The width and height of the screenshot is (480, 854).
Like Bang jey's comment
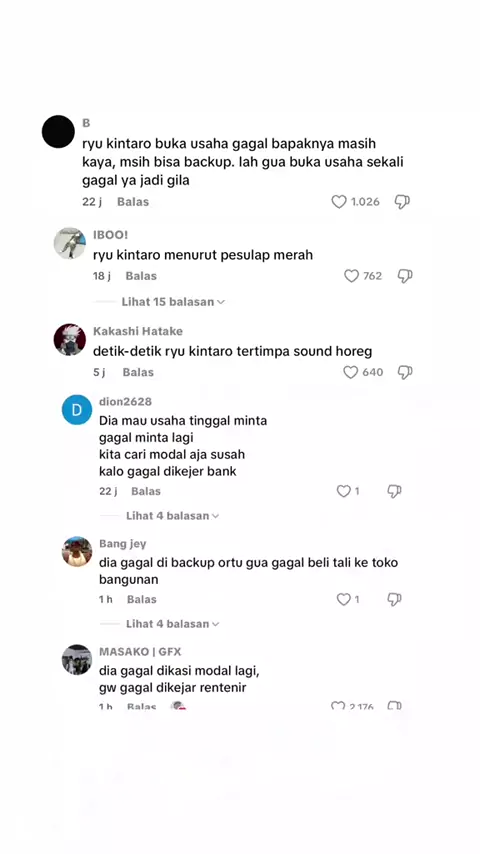click(x=343, y=600)
